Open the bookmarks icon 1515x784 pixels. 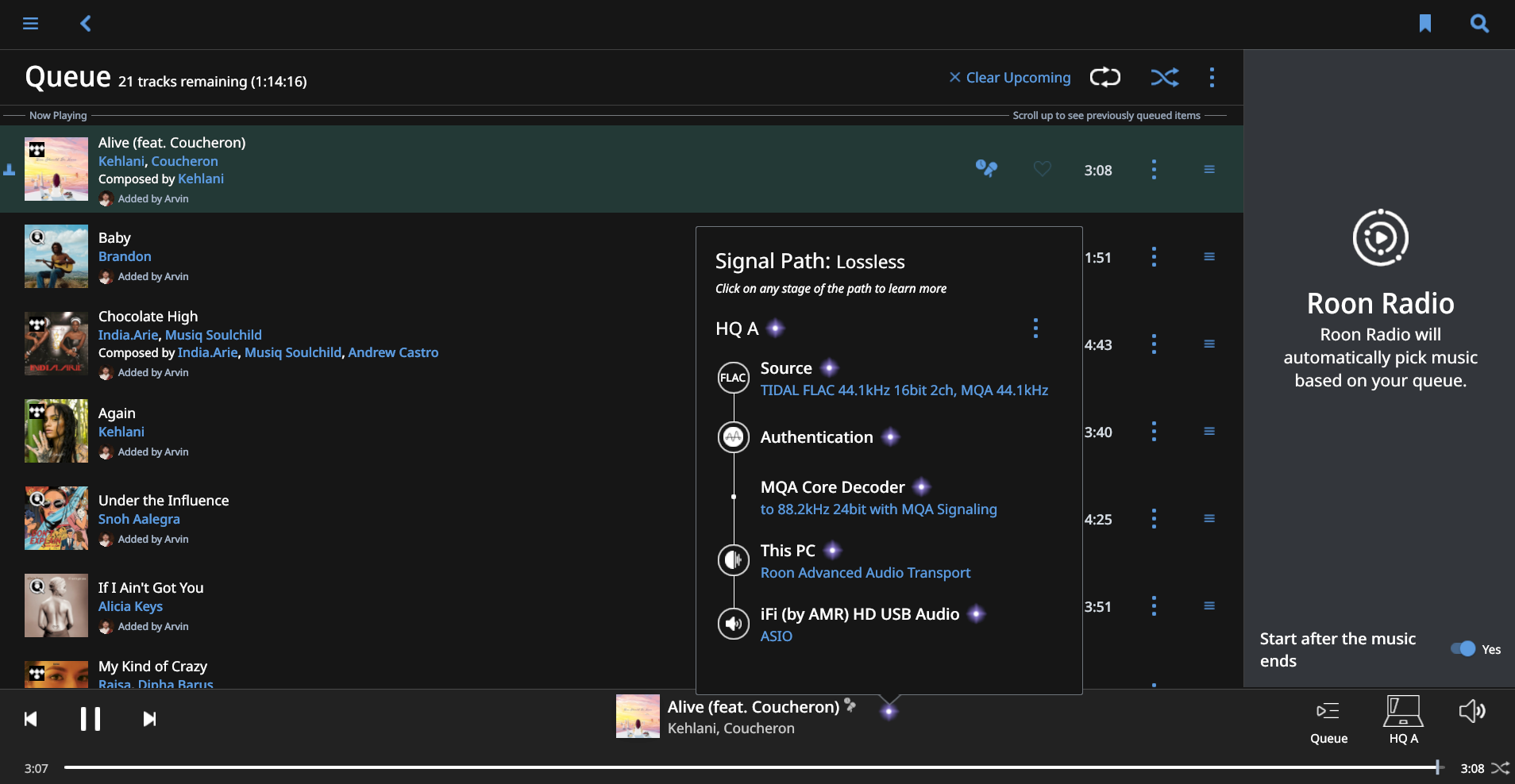1425,24
